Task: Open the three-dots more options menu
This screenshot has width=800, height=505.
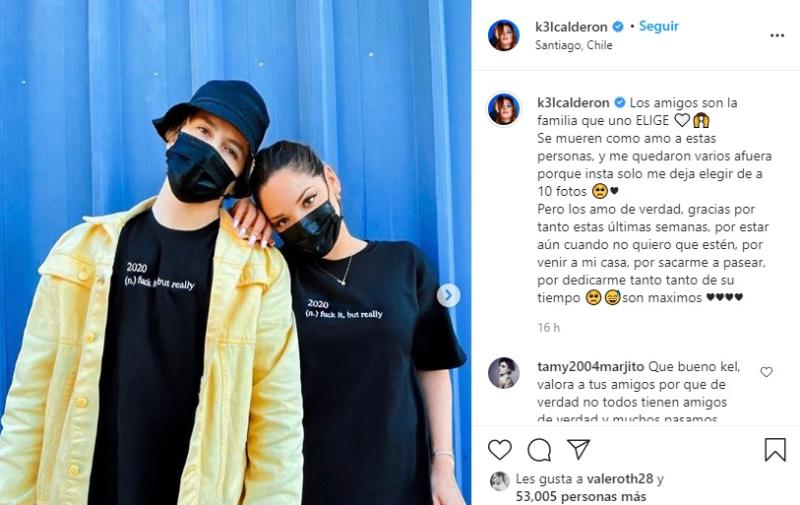Action: coord(777,36)
